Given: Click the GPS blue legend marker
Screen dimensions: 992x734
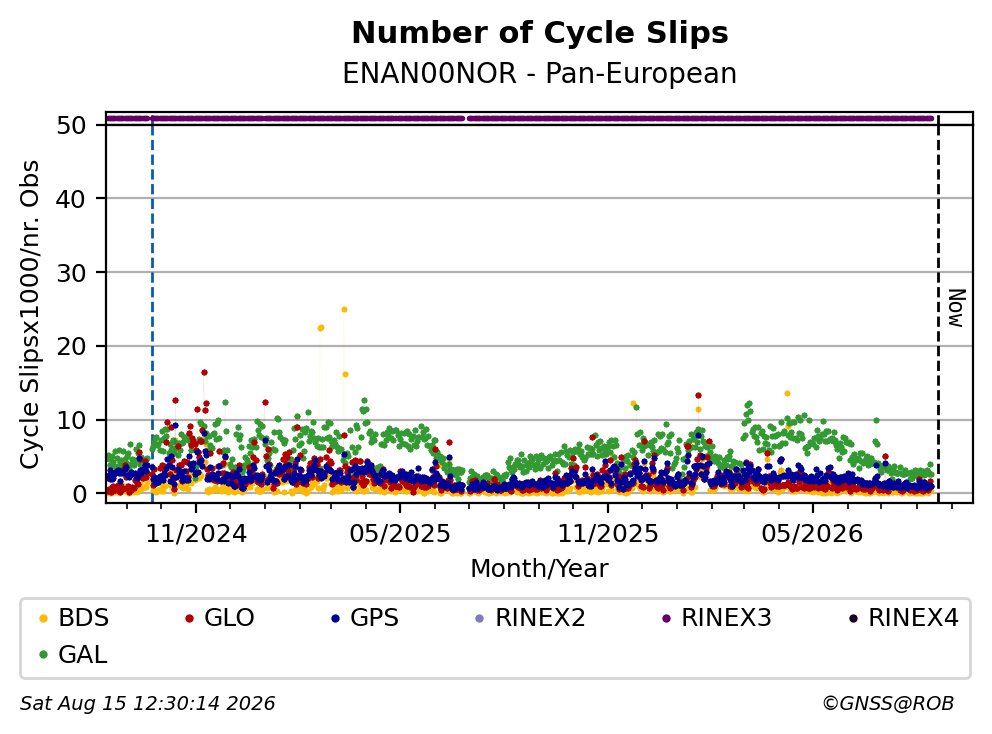Looking at the screenshot, I should (335, 618).
